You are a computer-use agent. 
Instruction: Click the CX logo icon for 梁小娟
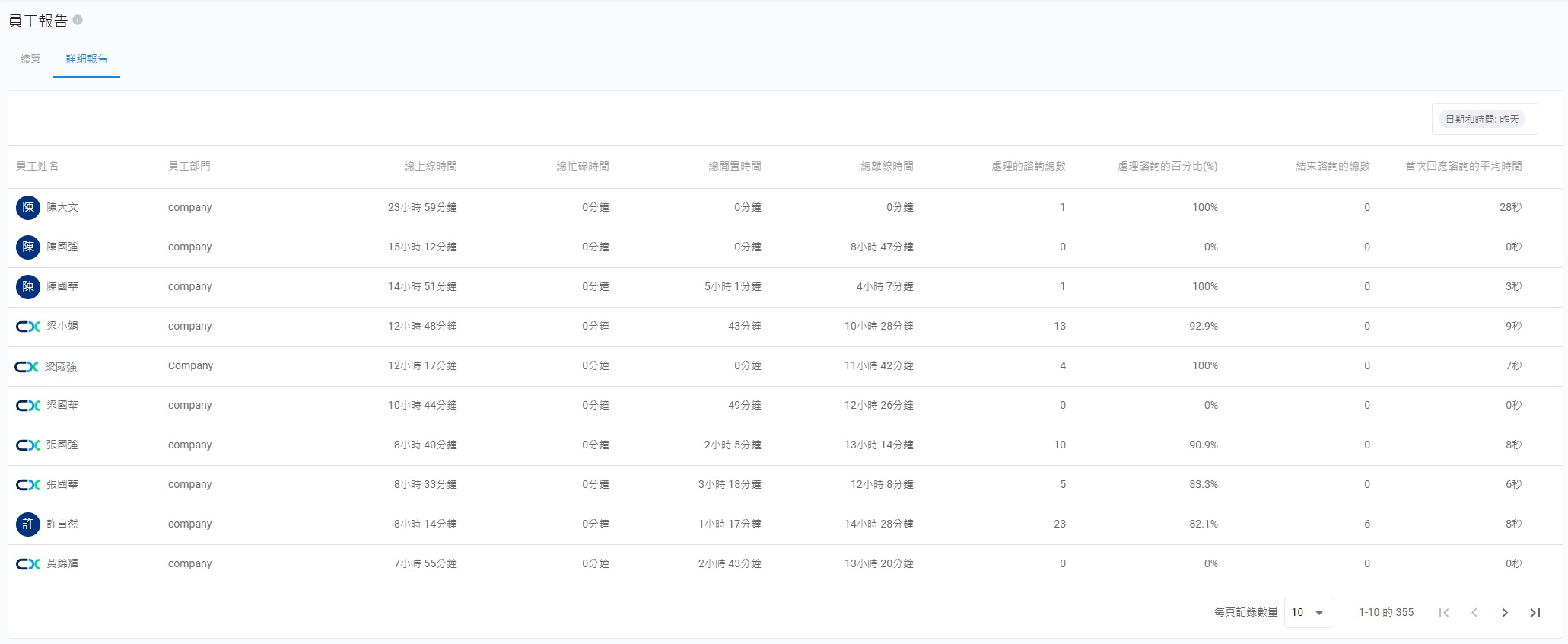(28, 327)
